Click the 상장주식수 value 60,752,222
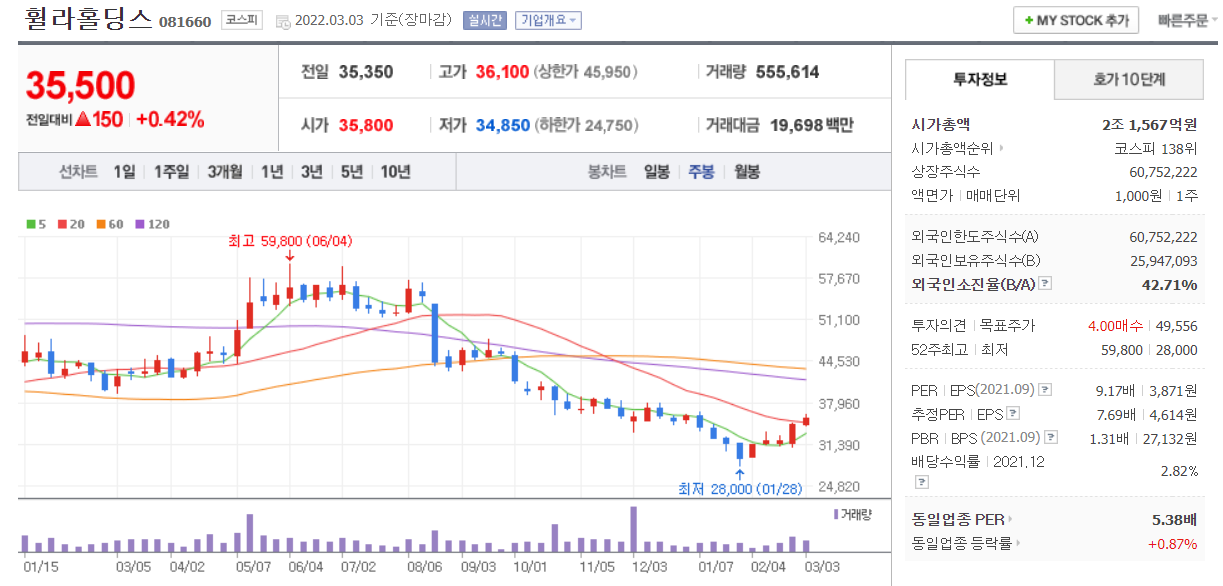Image resolution: width=1223 pixels, height=586 pixels. (x=1163, y=172)
